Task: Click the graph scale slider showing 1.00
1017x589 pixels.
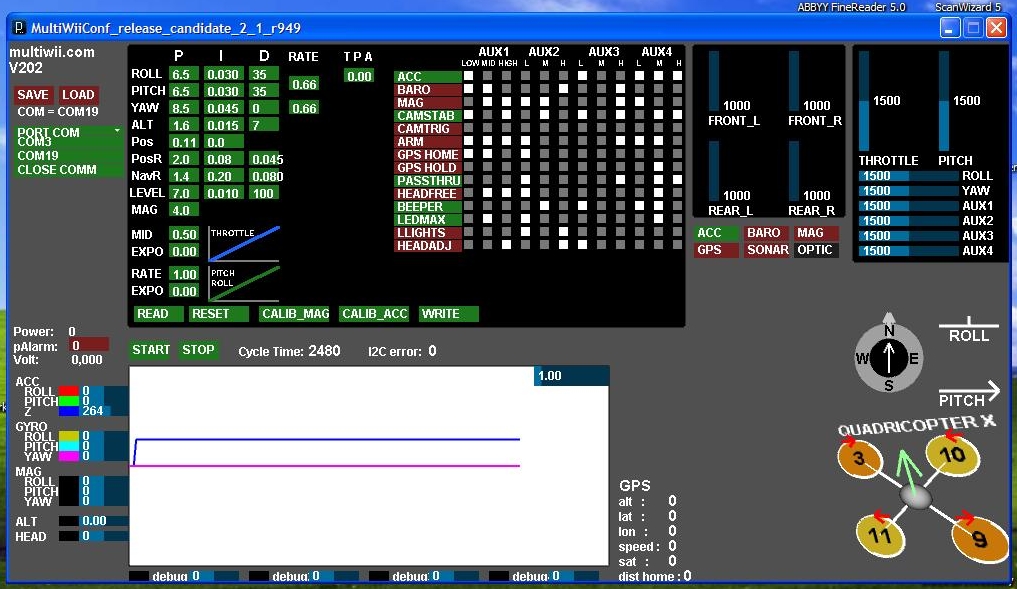Action: (571, 376)
